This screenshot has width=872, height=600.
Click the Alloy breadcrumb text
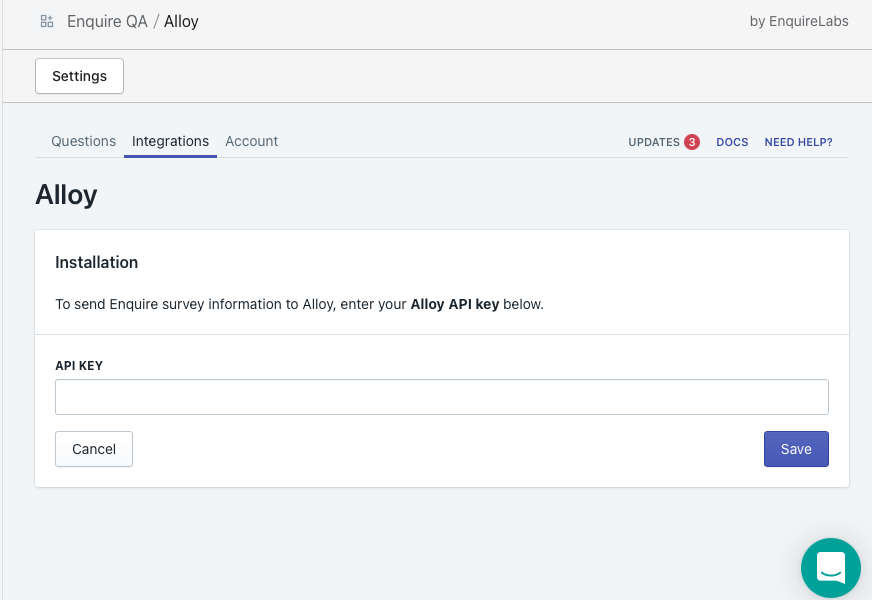click(x=181, y=21)
